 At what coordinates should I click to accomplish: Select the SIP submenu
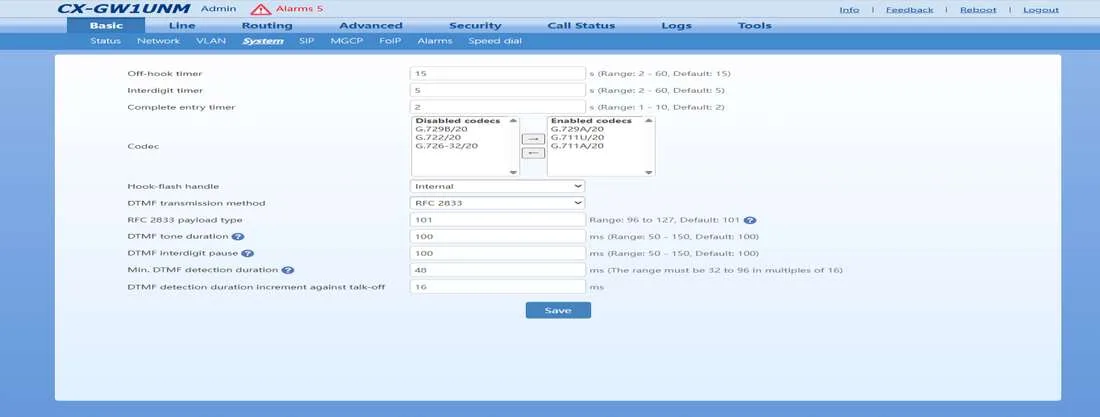click(x=307, y=41)
